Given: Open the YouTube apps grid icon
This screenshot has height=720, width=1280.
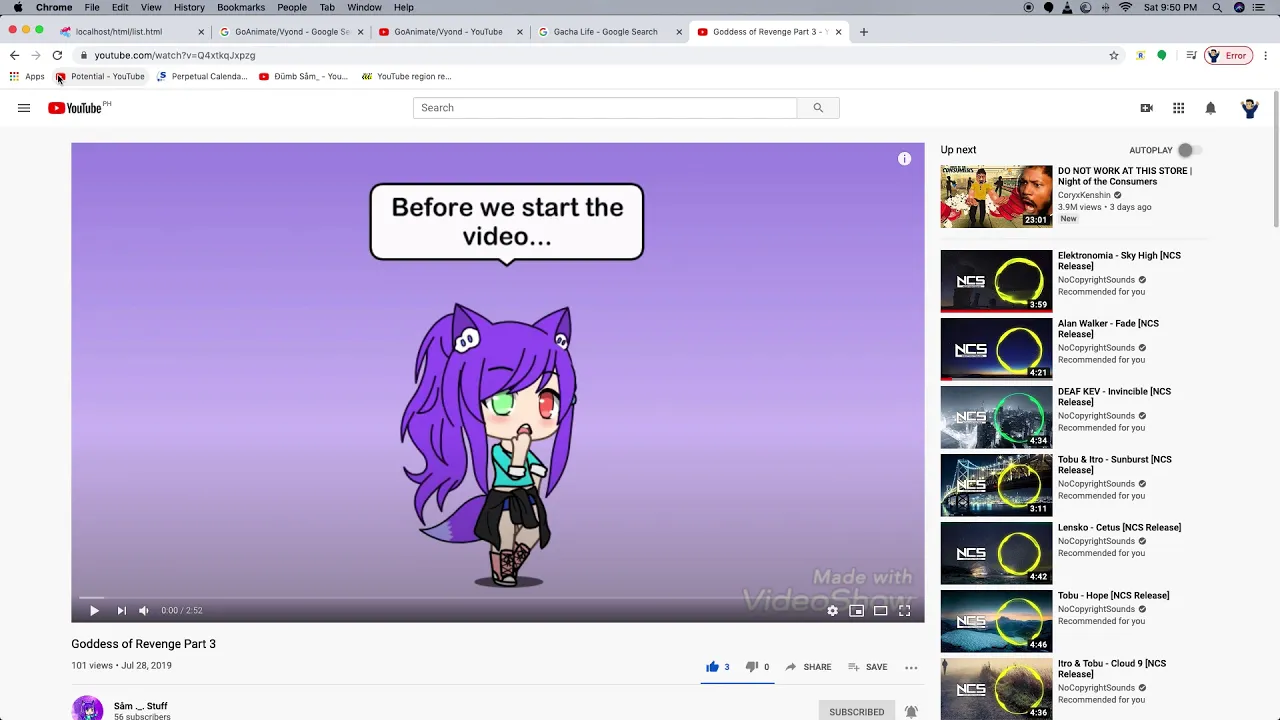Looking at the screenshot, I should click(1179, 108).
